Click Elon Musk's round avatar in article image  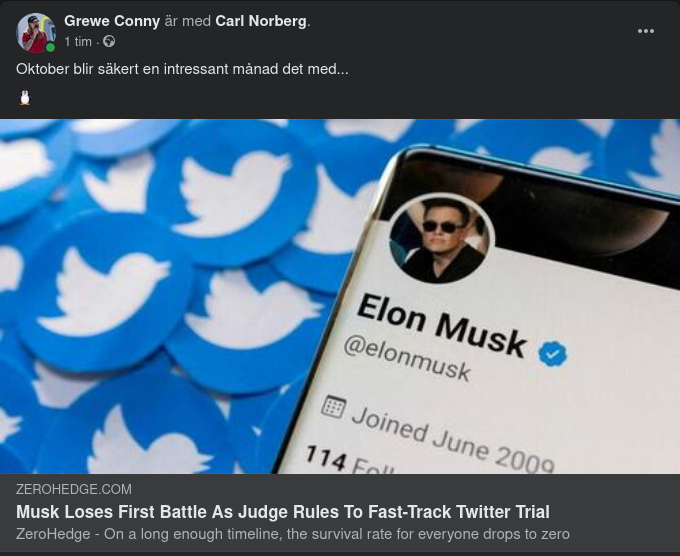(440, 239)
